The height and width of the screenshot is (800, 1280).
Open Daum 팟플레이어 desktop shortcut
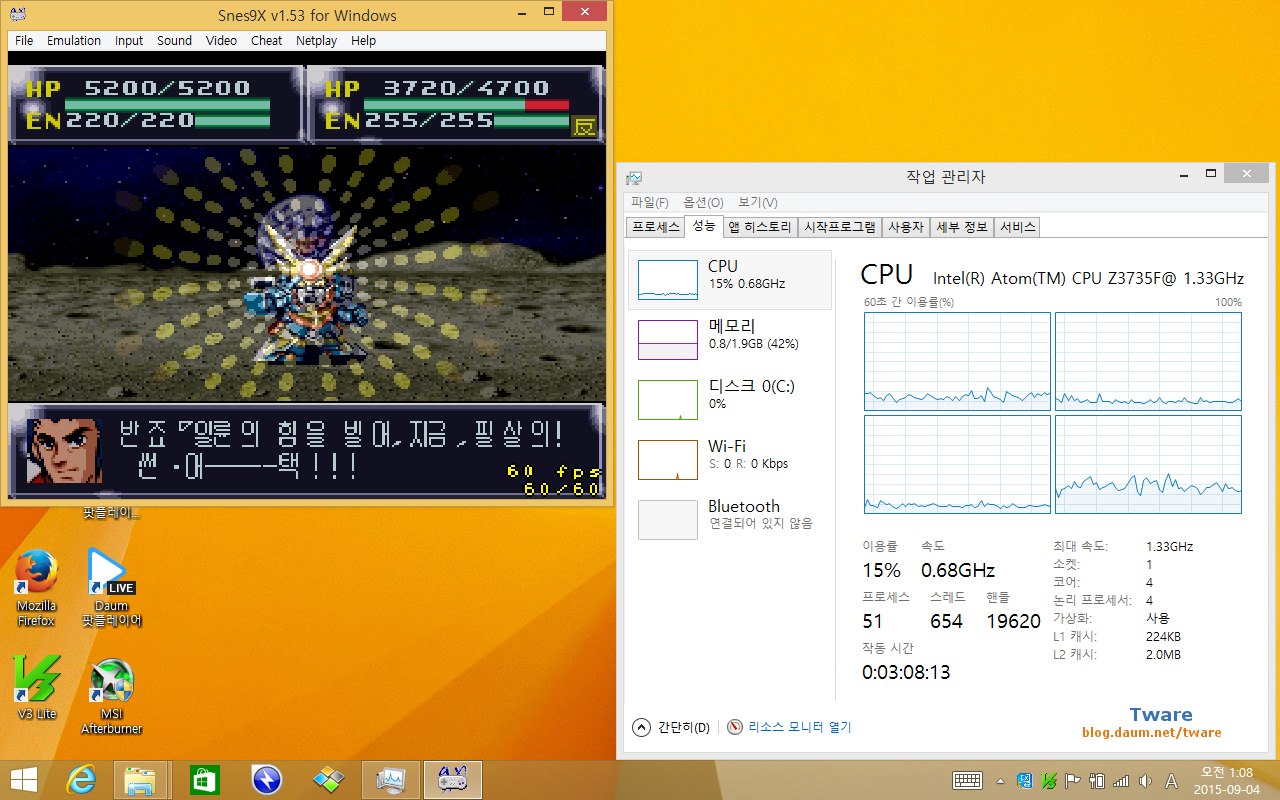(x=112, y=589)
